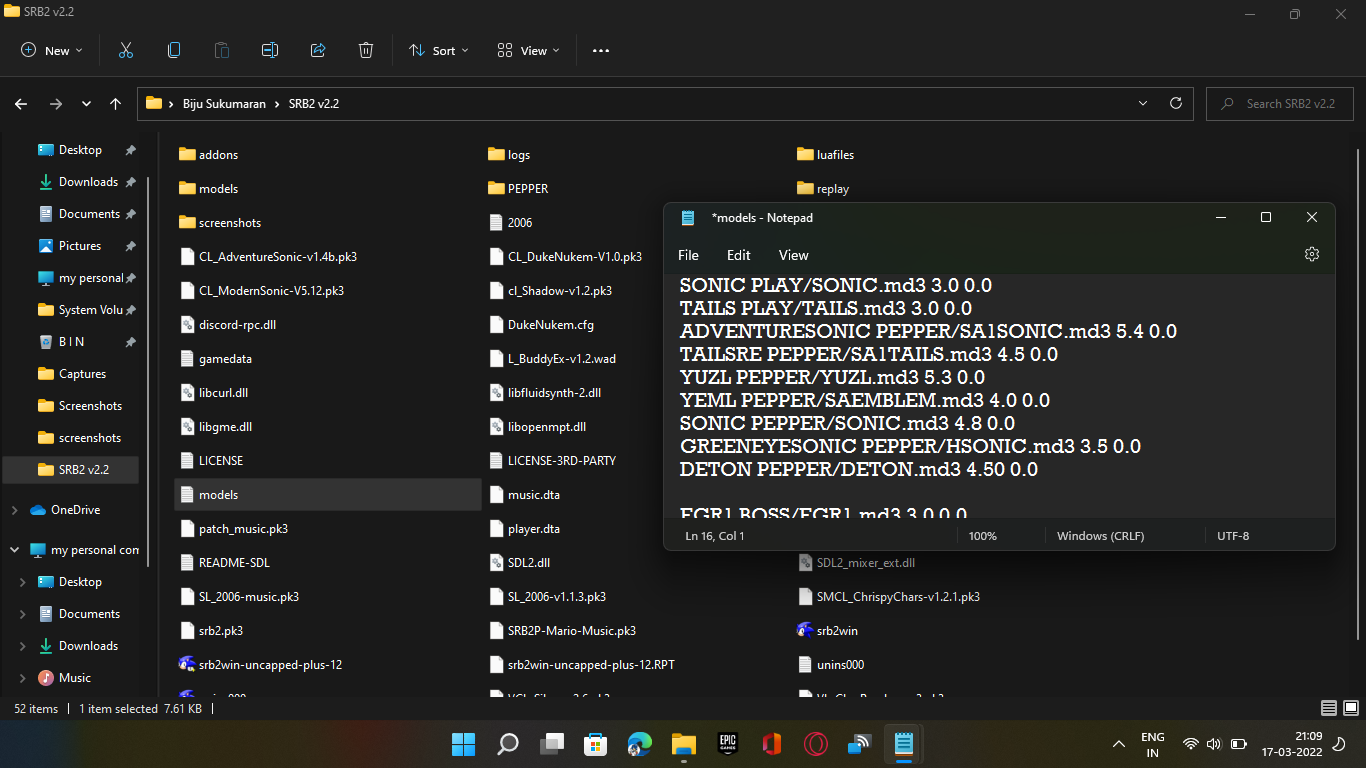Click Windows (CRLF) line ending status
Viewport: 1366px width, 768px height.
[1103, 536]
